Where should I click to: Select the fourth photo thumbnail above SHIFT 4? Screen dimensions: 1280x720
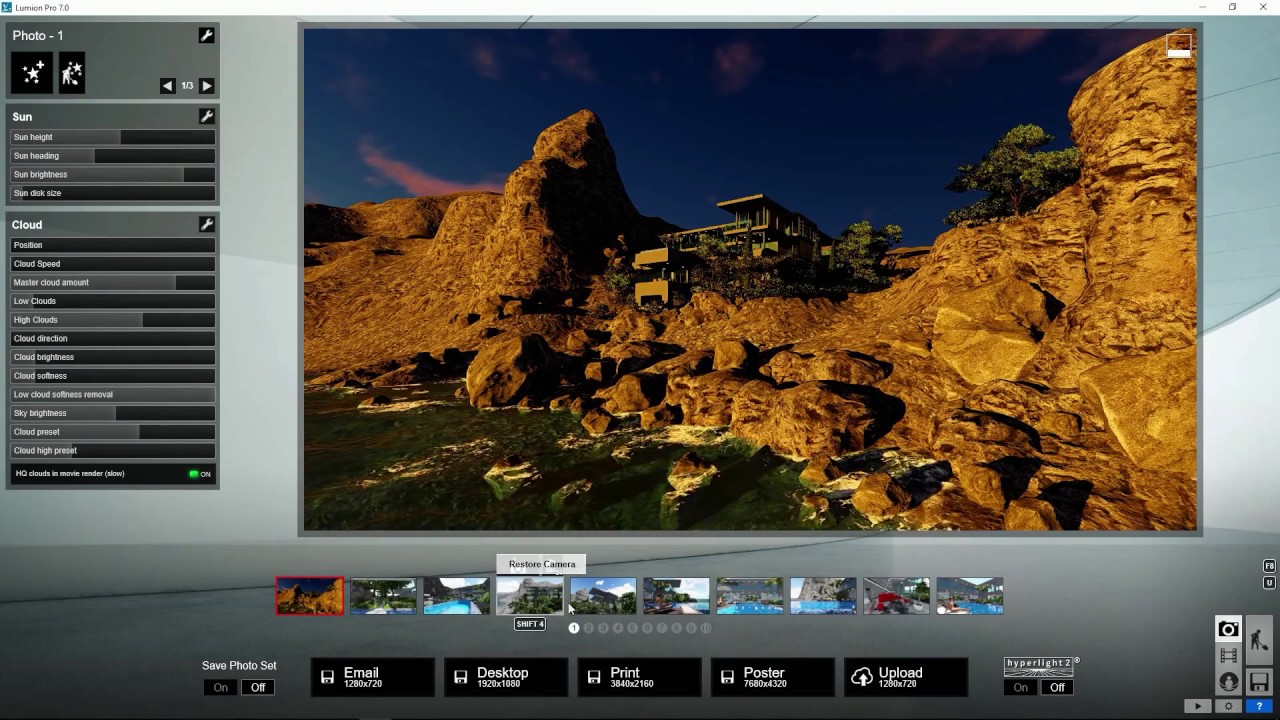click(530, 596)
